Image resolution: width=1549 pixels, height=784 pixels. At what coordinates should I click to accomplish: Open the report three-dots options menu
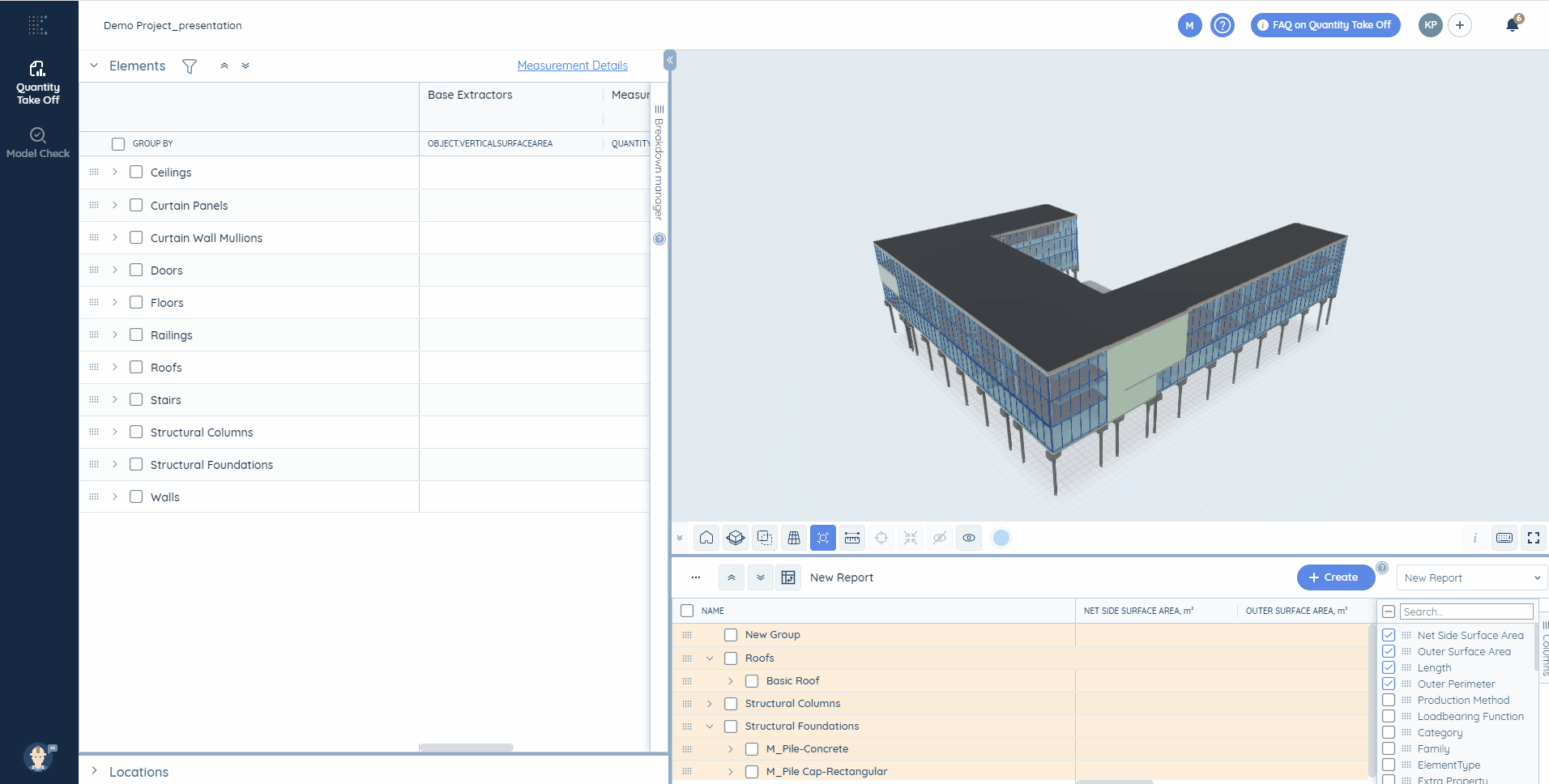point(696,577)
